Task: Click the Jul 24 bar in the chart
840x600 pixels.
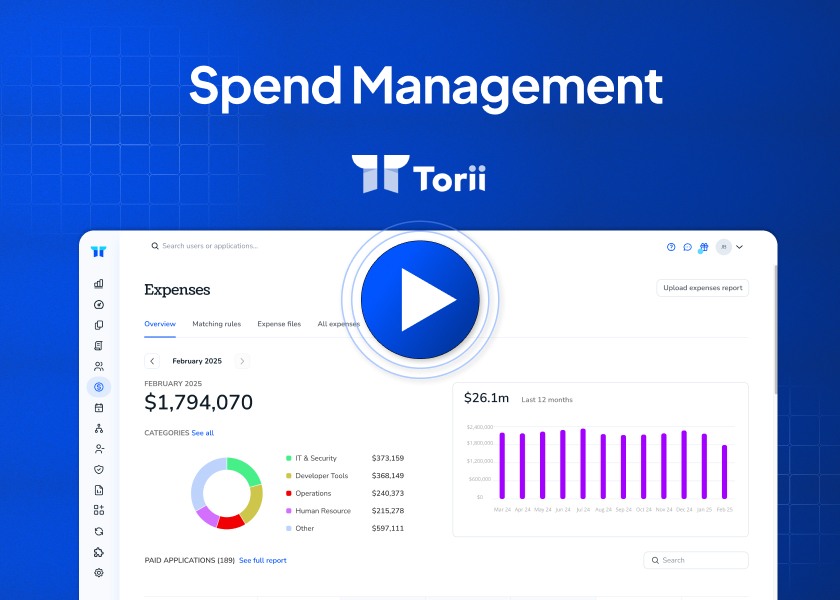Action: tap(583, 464)
